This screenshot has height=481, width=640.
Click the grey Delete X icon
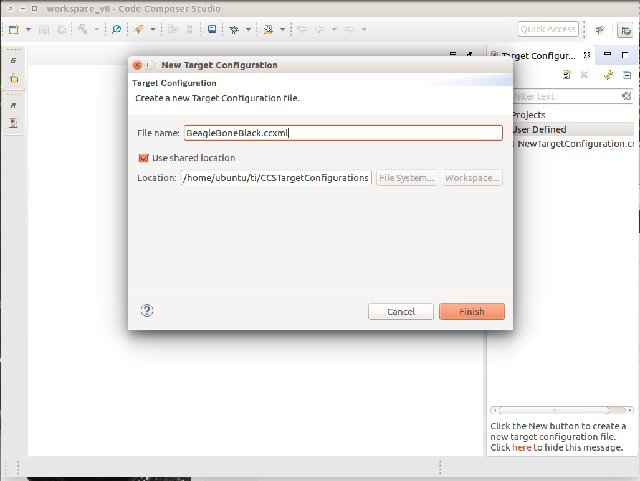[x=584, y=75]
